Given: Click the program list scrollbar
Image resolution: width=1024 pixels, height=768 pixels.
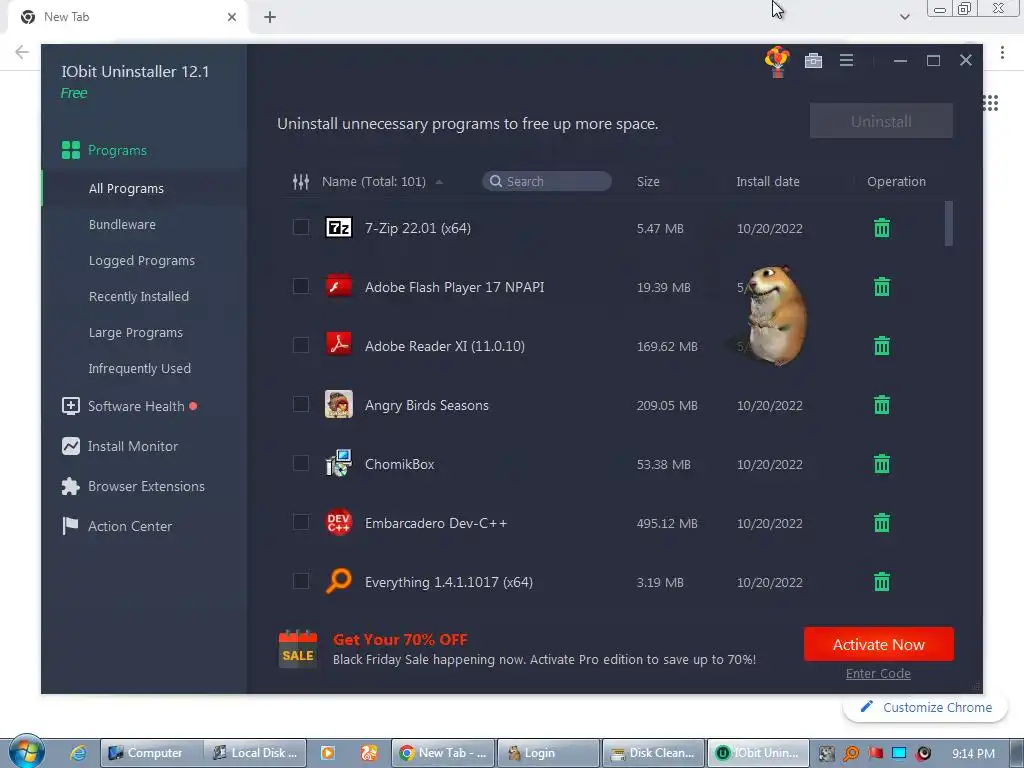Looking at the screenshot, I should [x=949, y=223].
